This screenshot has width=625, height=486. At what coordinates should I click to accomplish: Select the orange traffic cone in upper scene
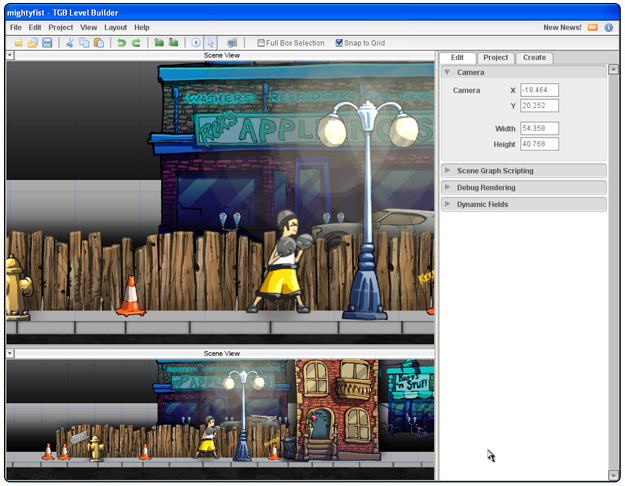(x=130, y=295)
